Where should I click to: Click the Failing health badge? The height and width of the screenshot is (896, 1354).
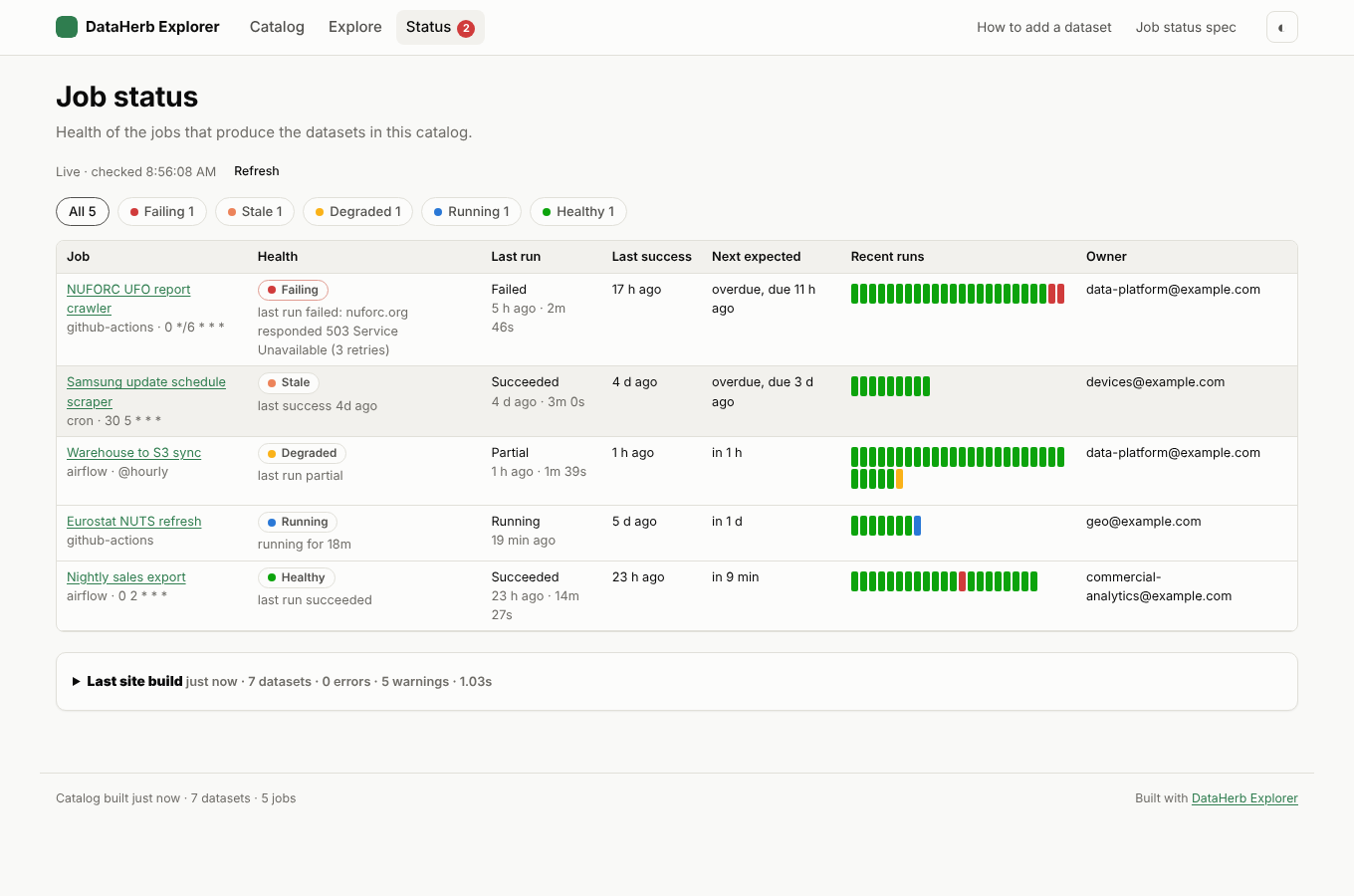(x=293, y=290)
